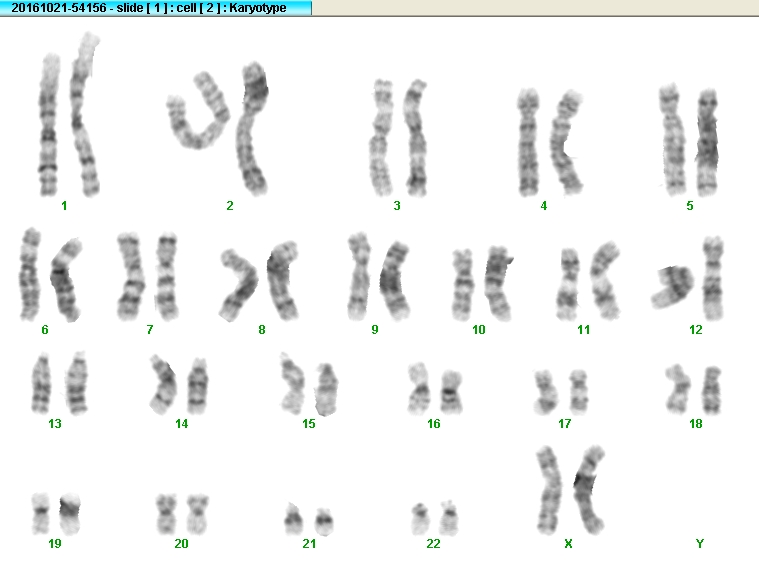Click the green label '11'

tap(584, 330)
